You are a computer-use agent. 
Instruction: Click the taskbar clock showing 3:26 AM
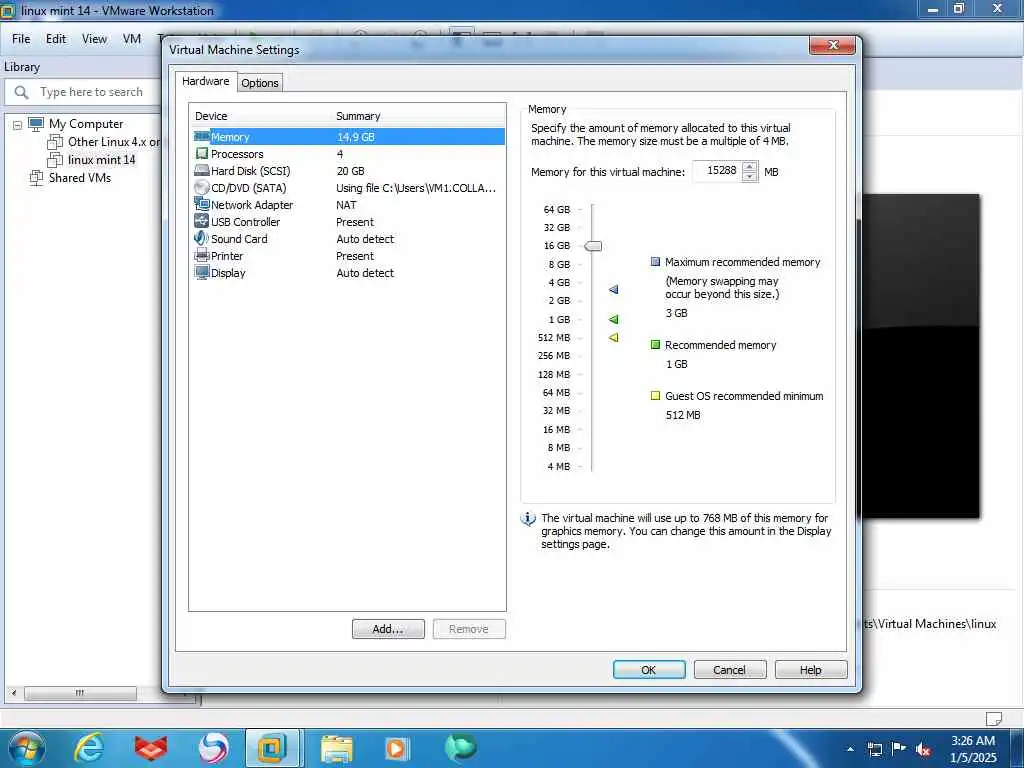click(x=973, y=749)
